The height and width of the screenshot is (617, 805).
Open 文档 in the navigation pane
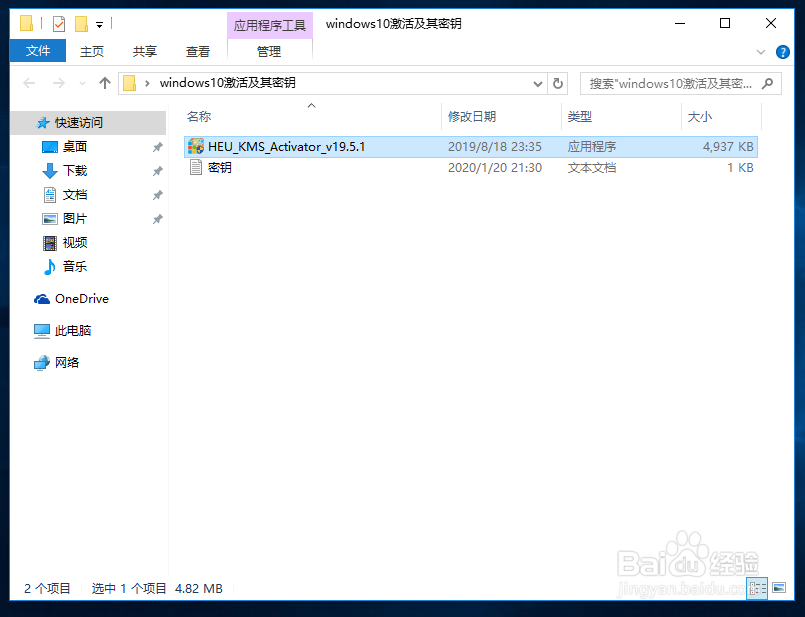(75, 195)
